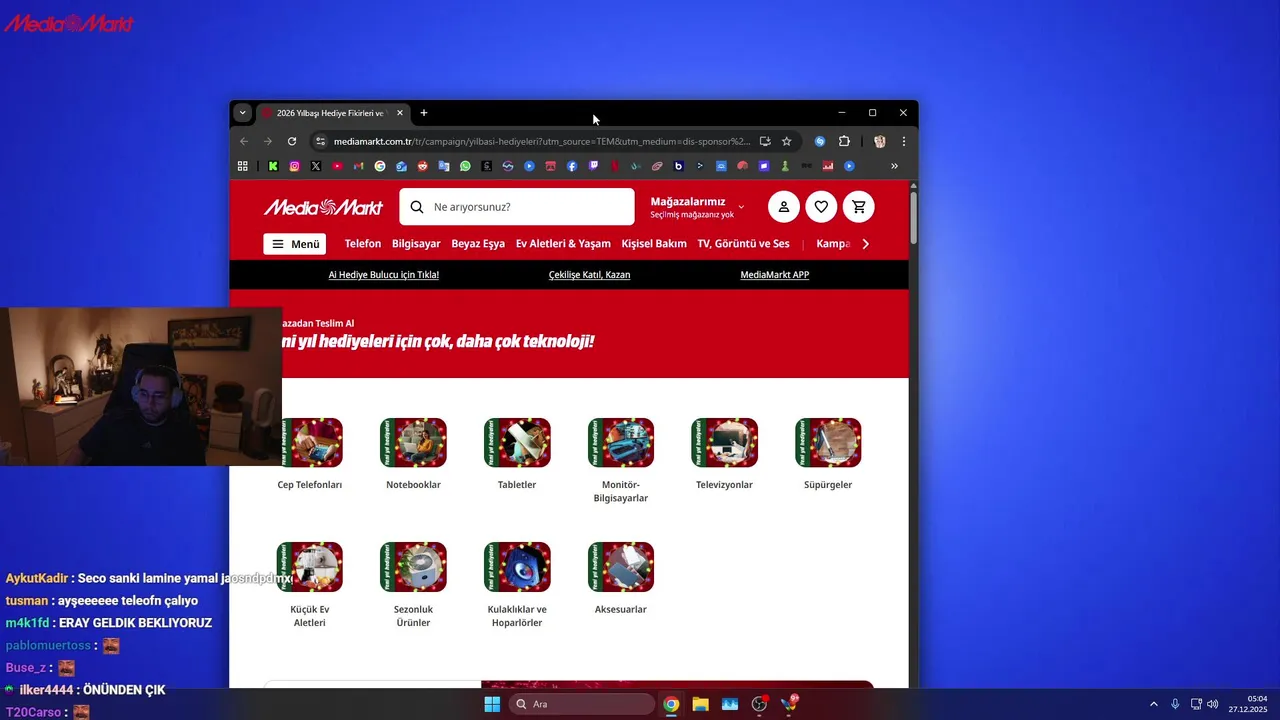Viewport: 1280px width, 720px height.
Task: Show hidden bookmarks via double chevron
Action: click(x=894, y=166)
